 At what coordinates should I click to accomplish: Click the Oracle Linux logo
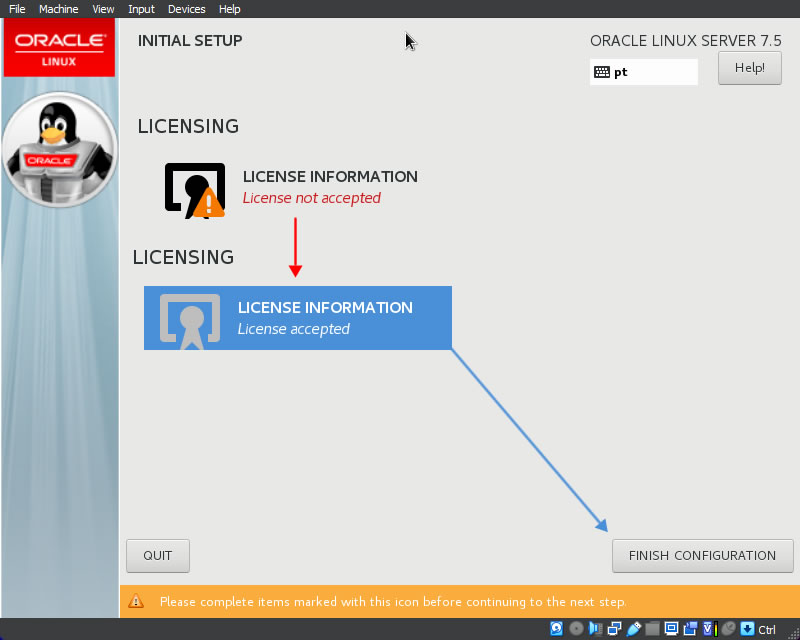tap(59, 48)
